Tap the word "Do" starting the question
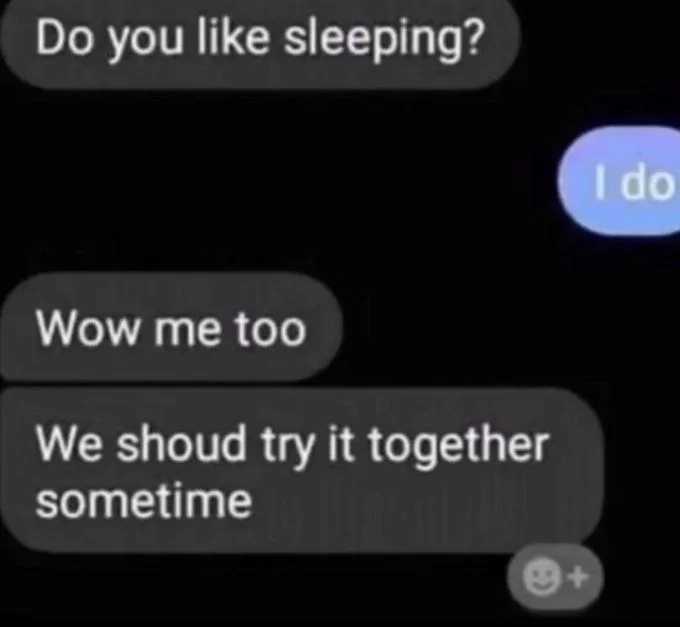Image resolution: width=680 pixels, height=627 pixels. tap(64, 37)
